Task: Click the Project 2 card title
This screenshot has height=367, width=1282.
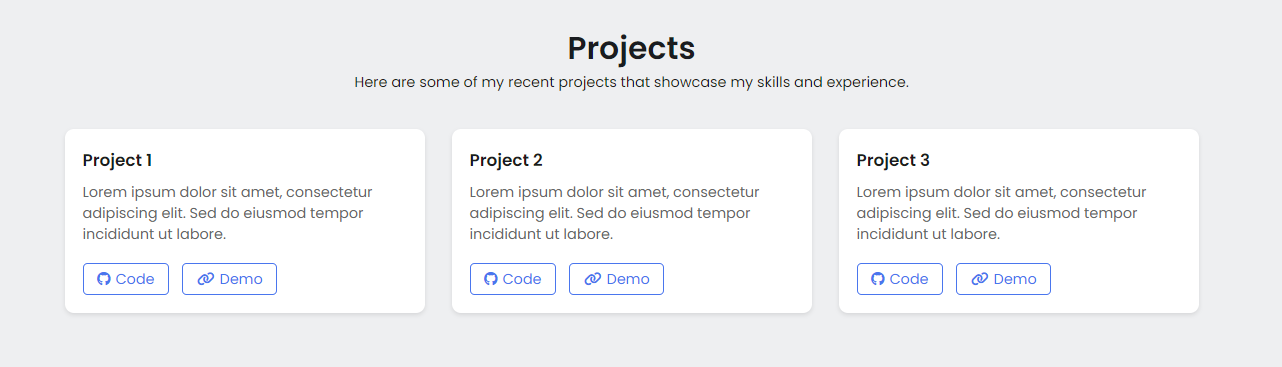Action: [506, 160]
